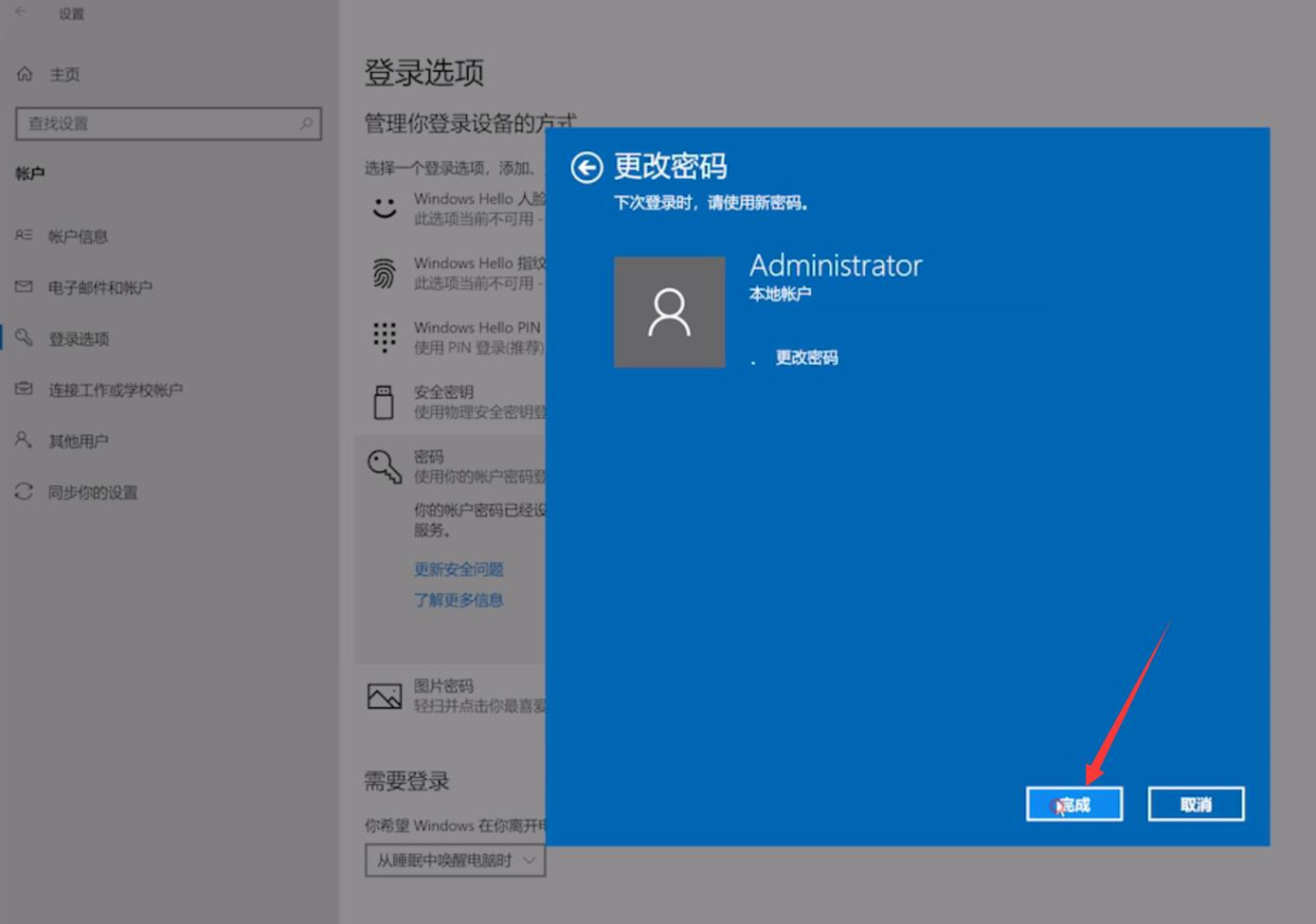Click the 更改密码 text under Administrator
Image resolution: width=1316 pixels, height=924 pixels.
(x=806, y=357)
